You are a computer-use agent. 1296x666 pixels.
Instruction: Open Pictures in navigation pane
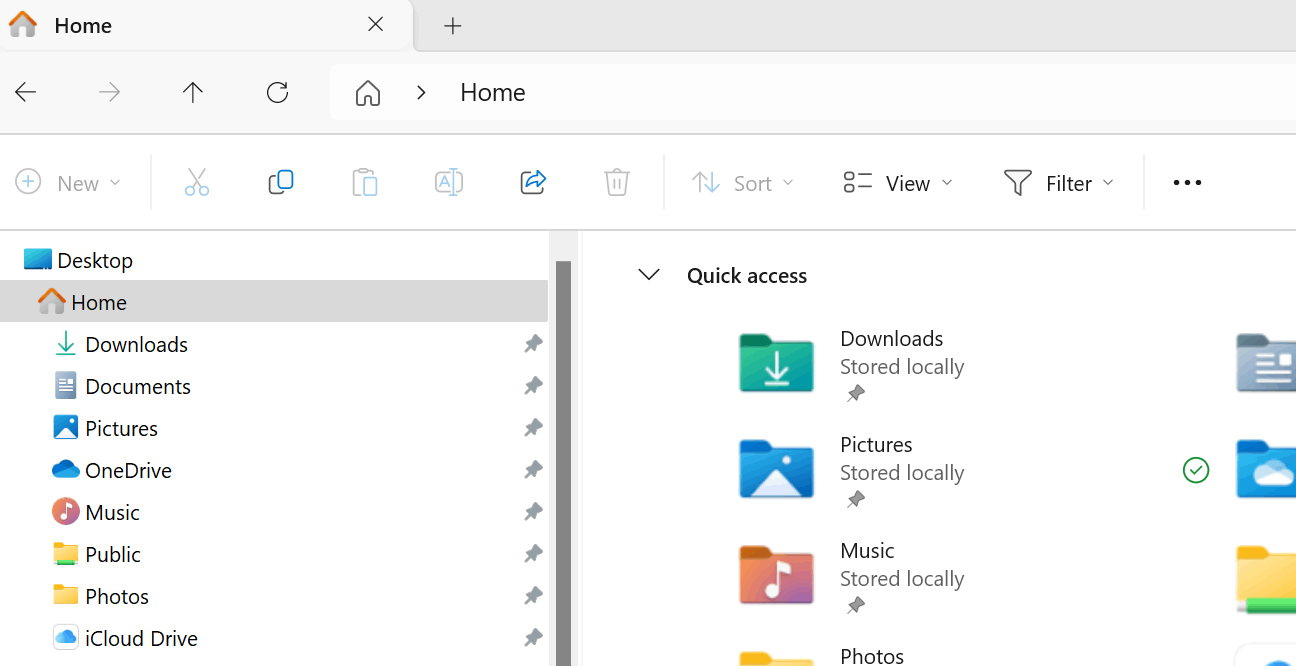[x=122, y=428]
